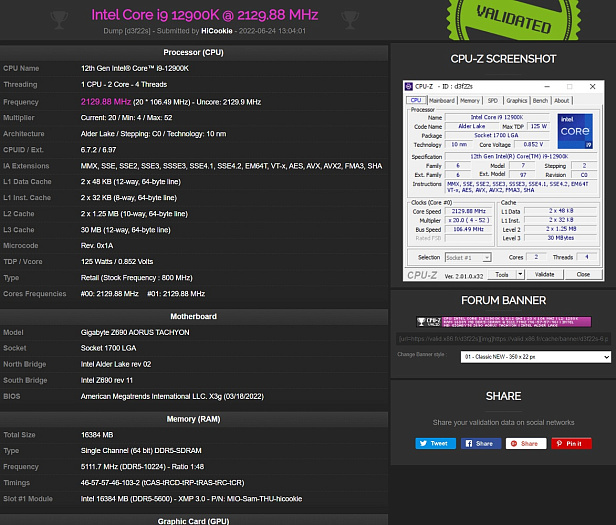This screenshot has height=525, width=616.
Task: Click the Intel Core i9 logo image
Action: pos(575,131)
